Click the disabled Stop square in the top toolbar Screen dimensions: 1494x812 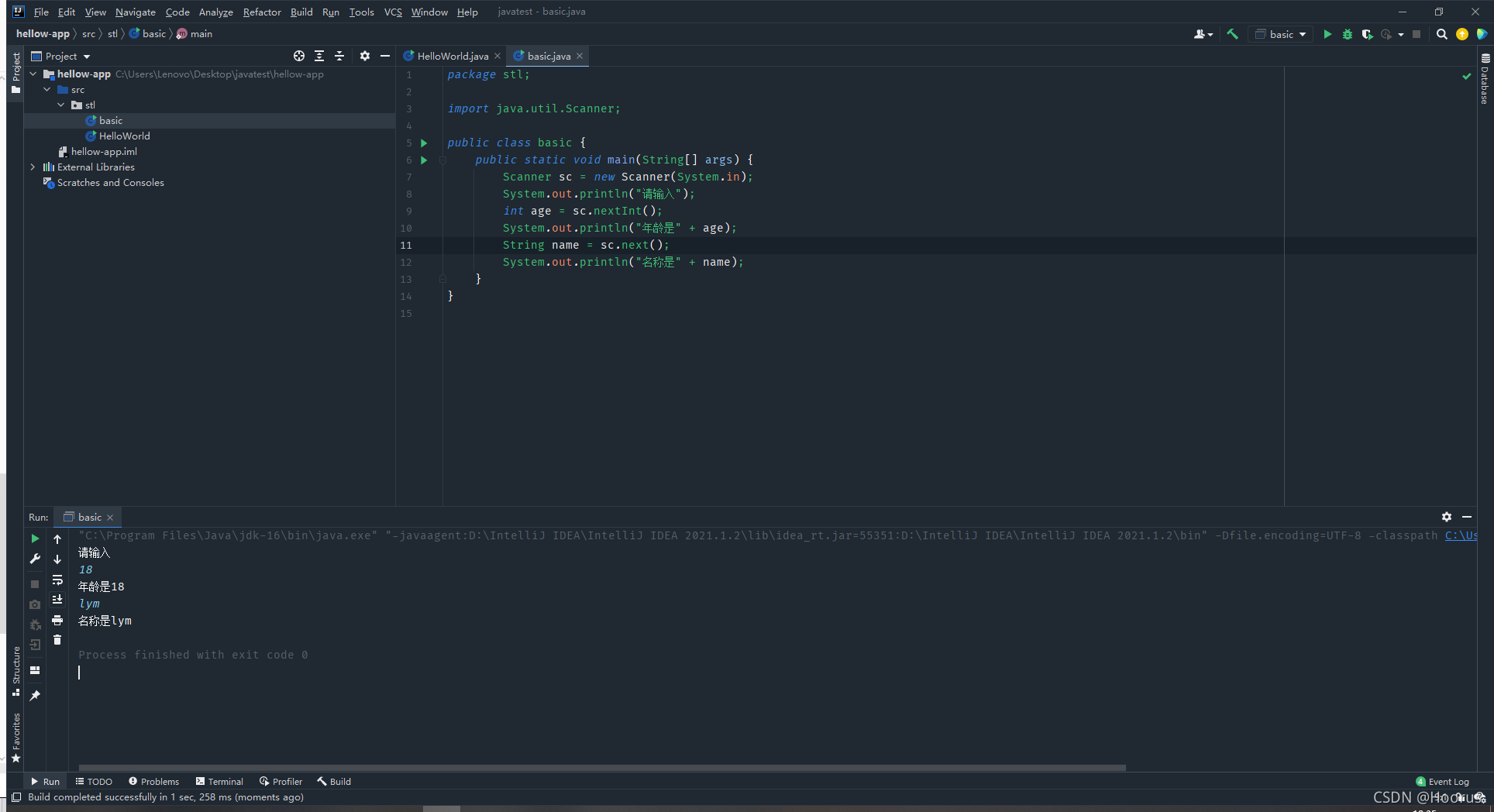(x=1417, y=34)
